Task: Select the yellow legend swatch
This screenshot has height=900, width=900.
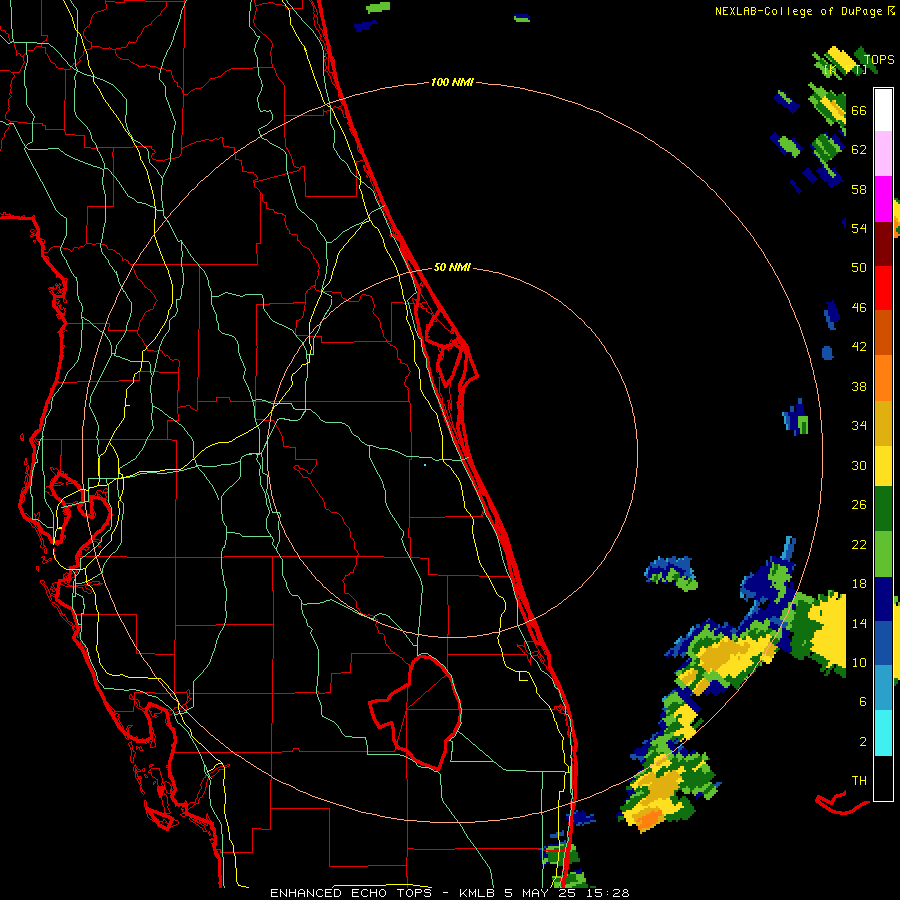Action: [x=883, y=466]
